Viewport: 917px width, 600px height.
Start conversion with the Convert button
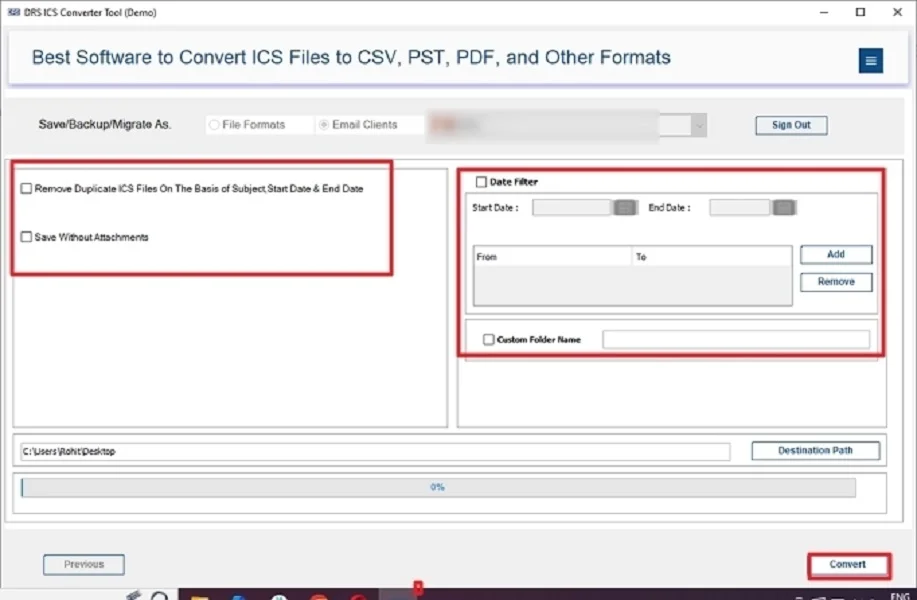848,565
